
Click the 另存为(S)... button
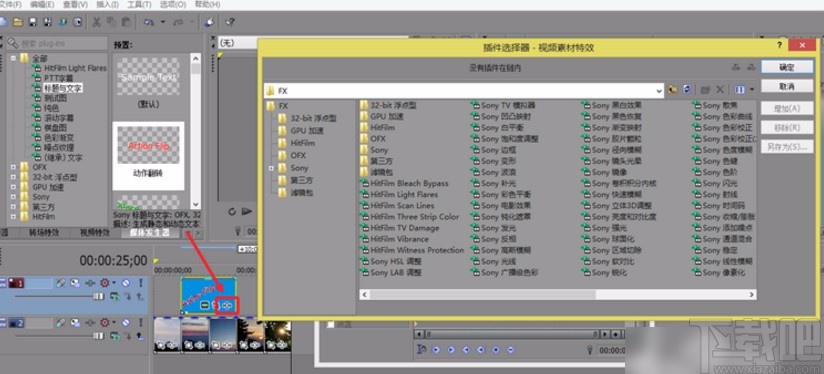pyautogui.click(x=787, y=147)
